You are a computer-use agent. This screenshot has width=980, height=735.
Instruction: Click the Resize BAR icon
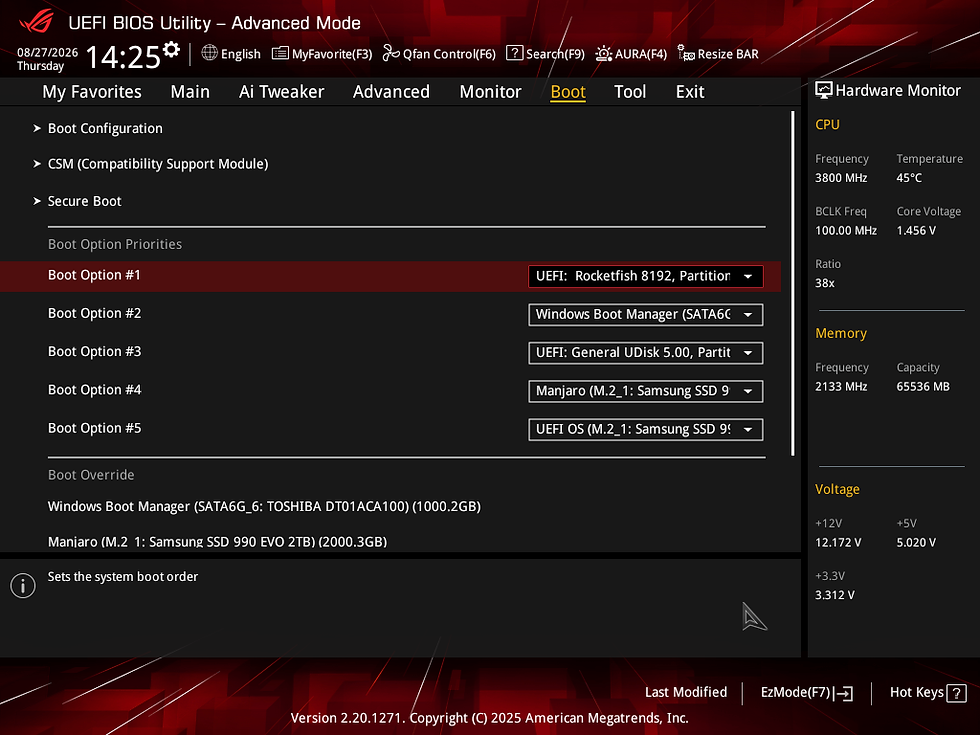pos(686,54)
